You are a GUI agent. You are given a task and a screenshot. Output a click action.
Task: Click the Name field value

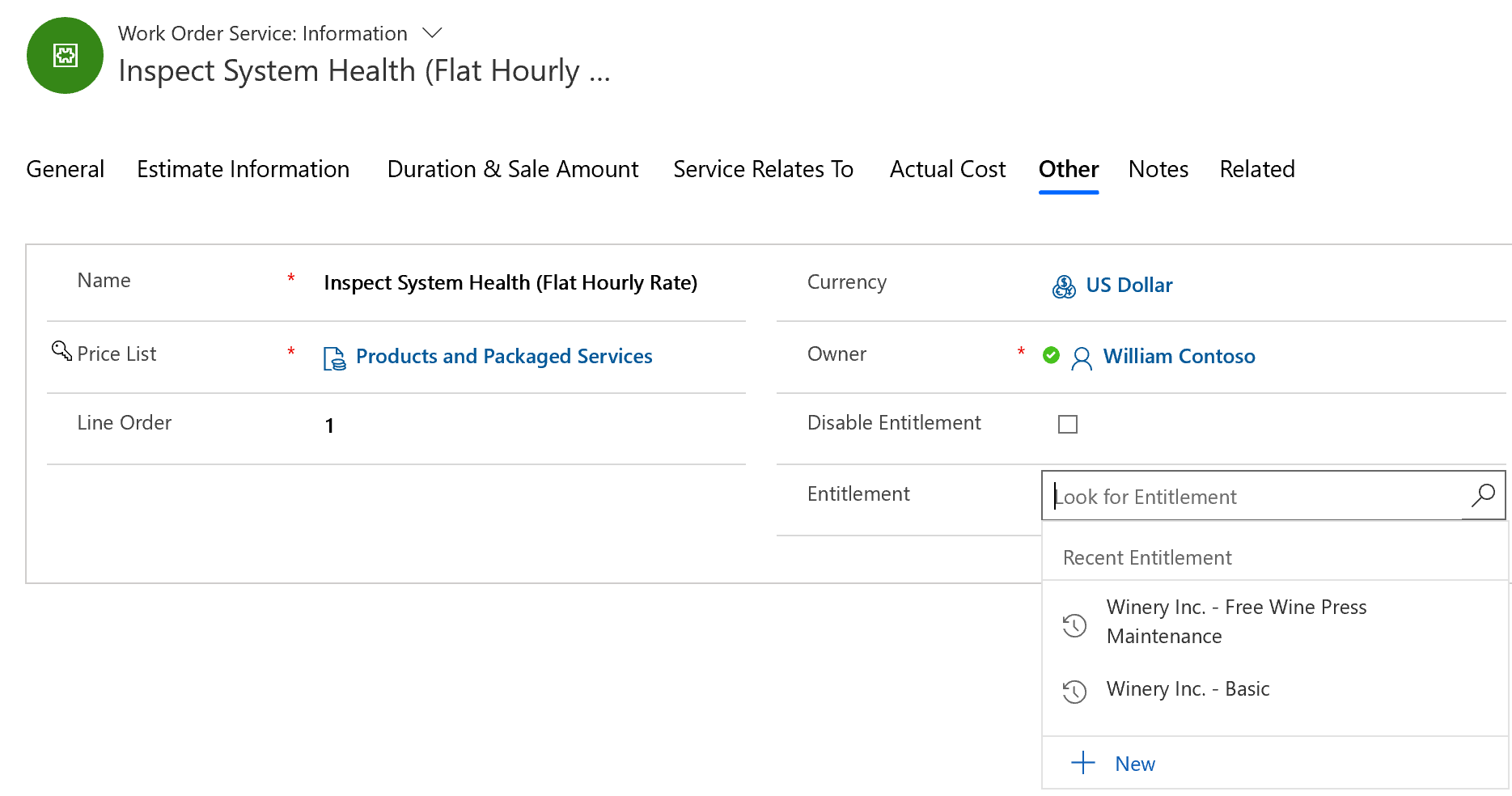[x=510, y=282]
